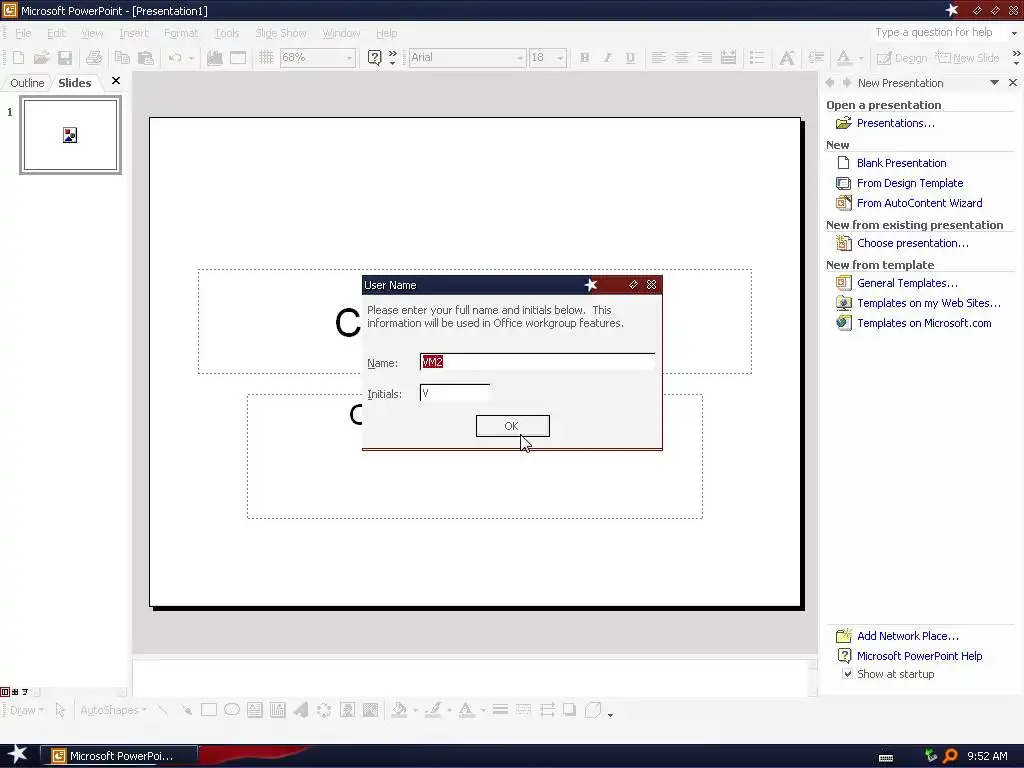
Task: Open the Insert menu
Action: [134, 33]
